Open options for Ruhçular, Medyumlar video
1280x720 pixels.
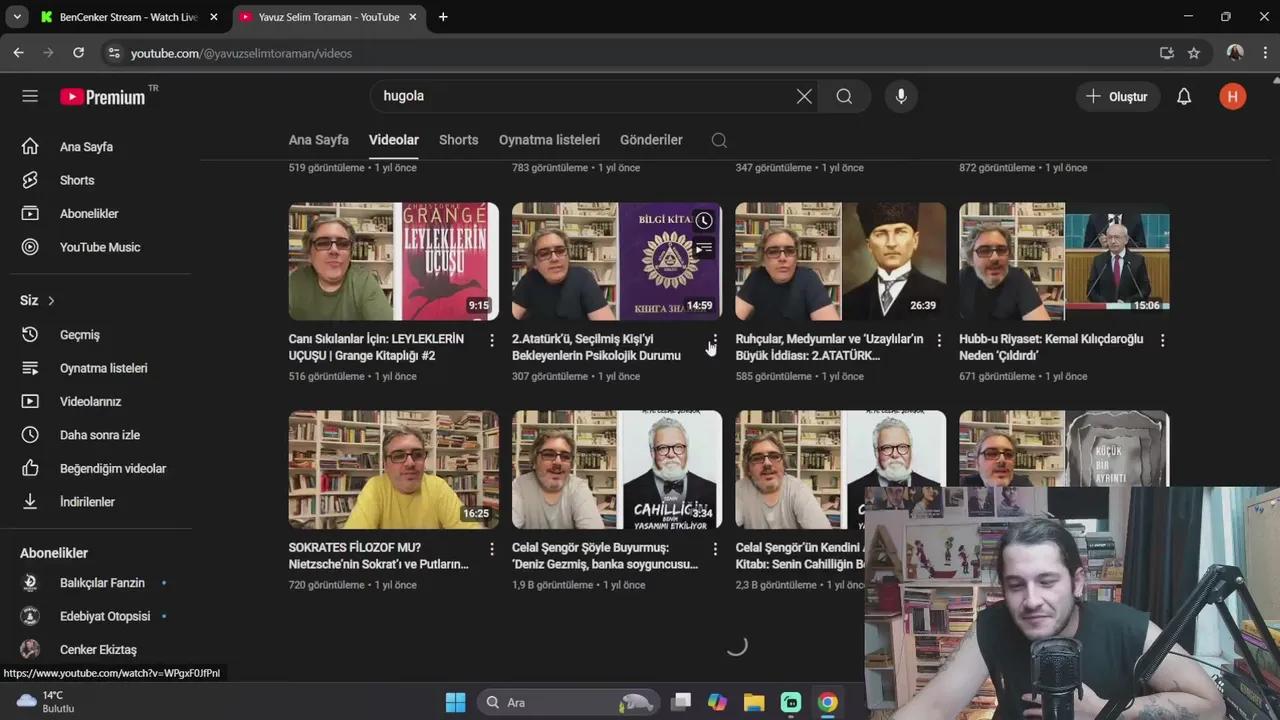(938, 340)
